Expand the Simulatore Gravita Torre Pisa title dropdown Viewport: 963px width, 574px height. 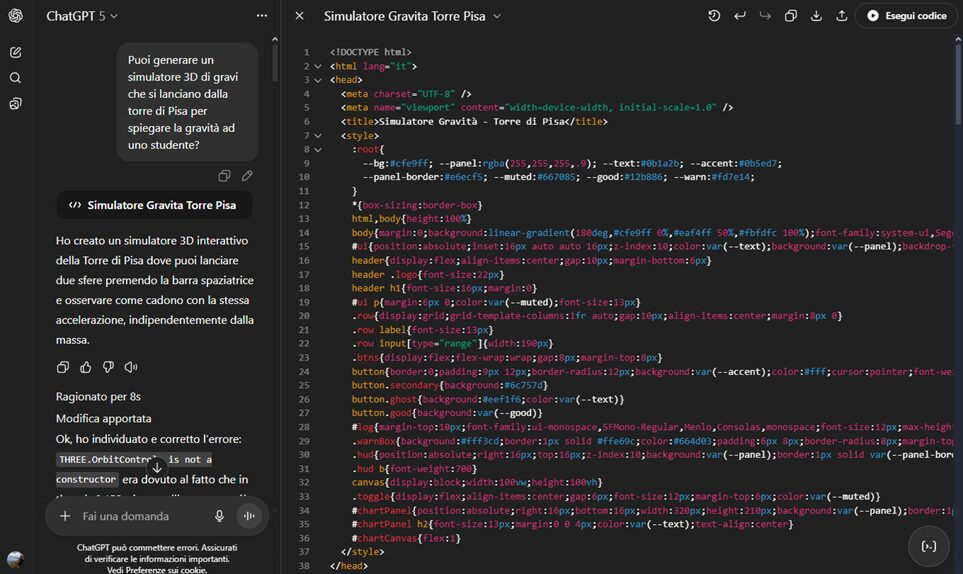[x=497, y=17]
